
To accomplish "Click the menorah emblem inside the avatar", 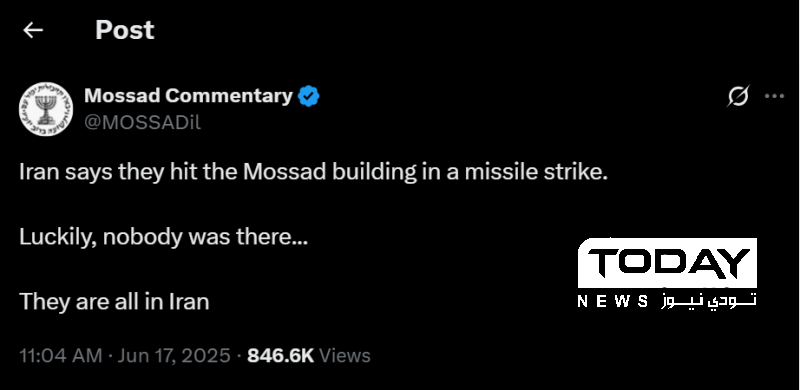I will coord(46,109).
